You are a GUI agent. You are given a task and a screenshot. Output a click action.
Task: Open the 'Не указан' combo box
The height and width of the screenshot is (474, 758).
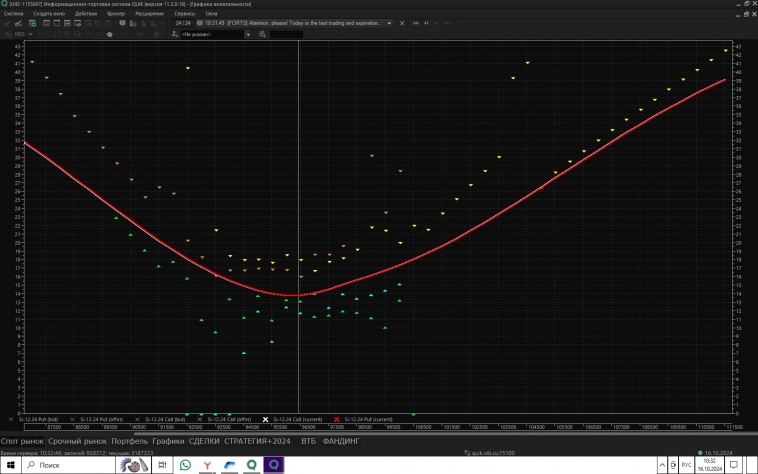210,34
